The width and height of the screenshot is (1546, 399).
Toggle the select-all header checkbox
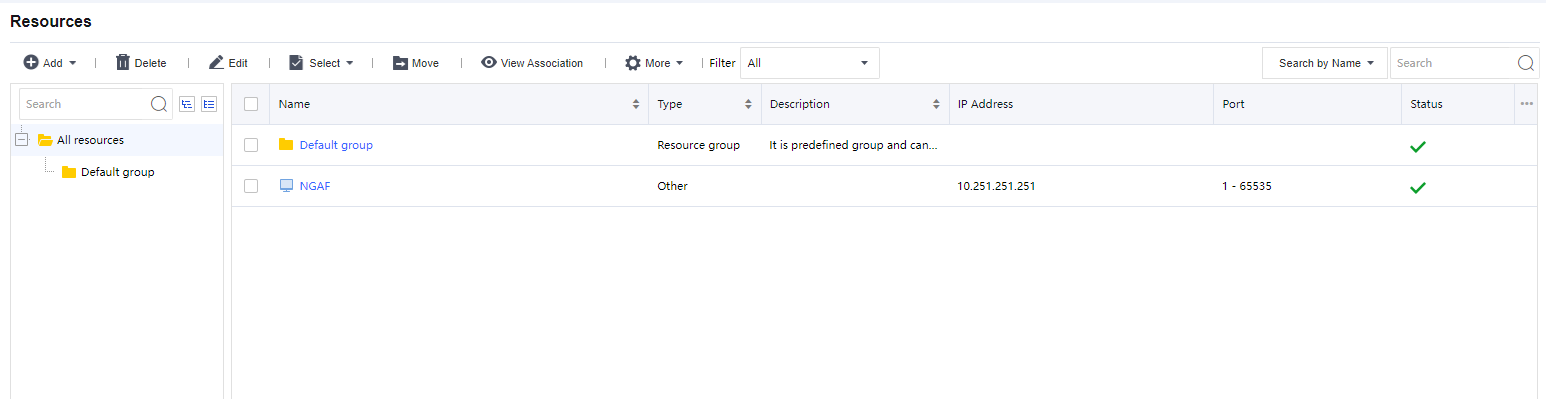pos(251,104)
